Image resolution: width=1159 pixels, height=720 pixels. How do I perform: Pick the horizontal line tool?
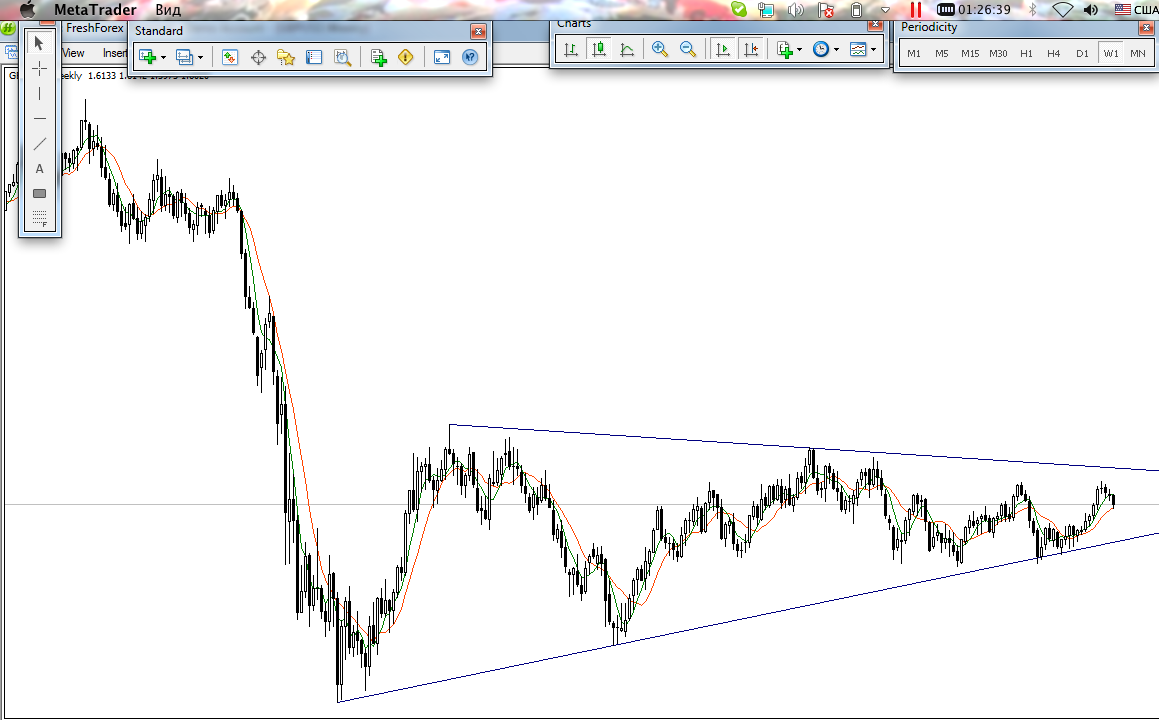coord(39,118)
